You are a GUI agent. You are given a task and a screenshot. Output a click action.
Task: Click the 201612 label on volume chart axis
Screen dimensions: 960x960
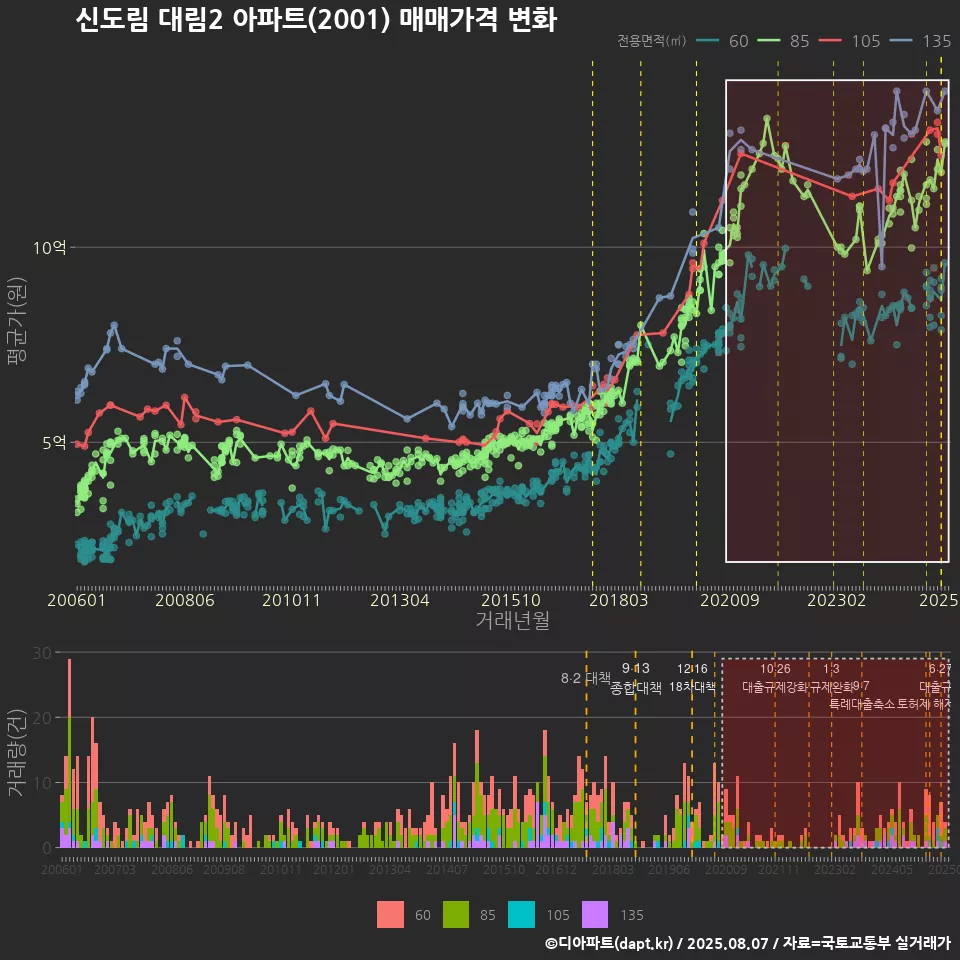(x=556, y=869)
